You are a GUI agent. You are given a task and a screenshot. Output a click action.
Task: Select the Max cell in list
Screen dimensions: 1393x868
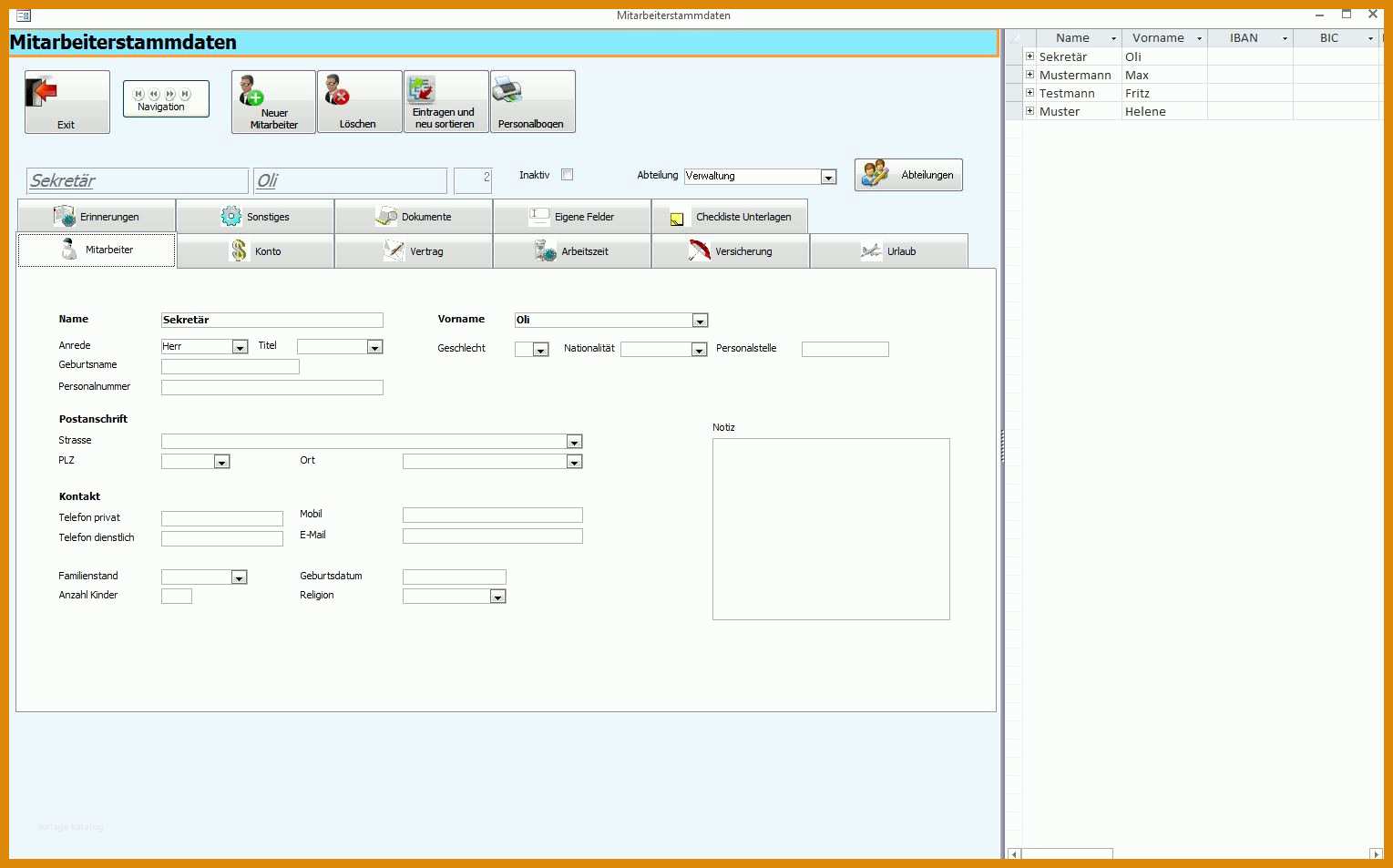click(x=1164, y=75)
